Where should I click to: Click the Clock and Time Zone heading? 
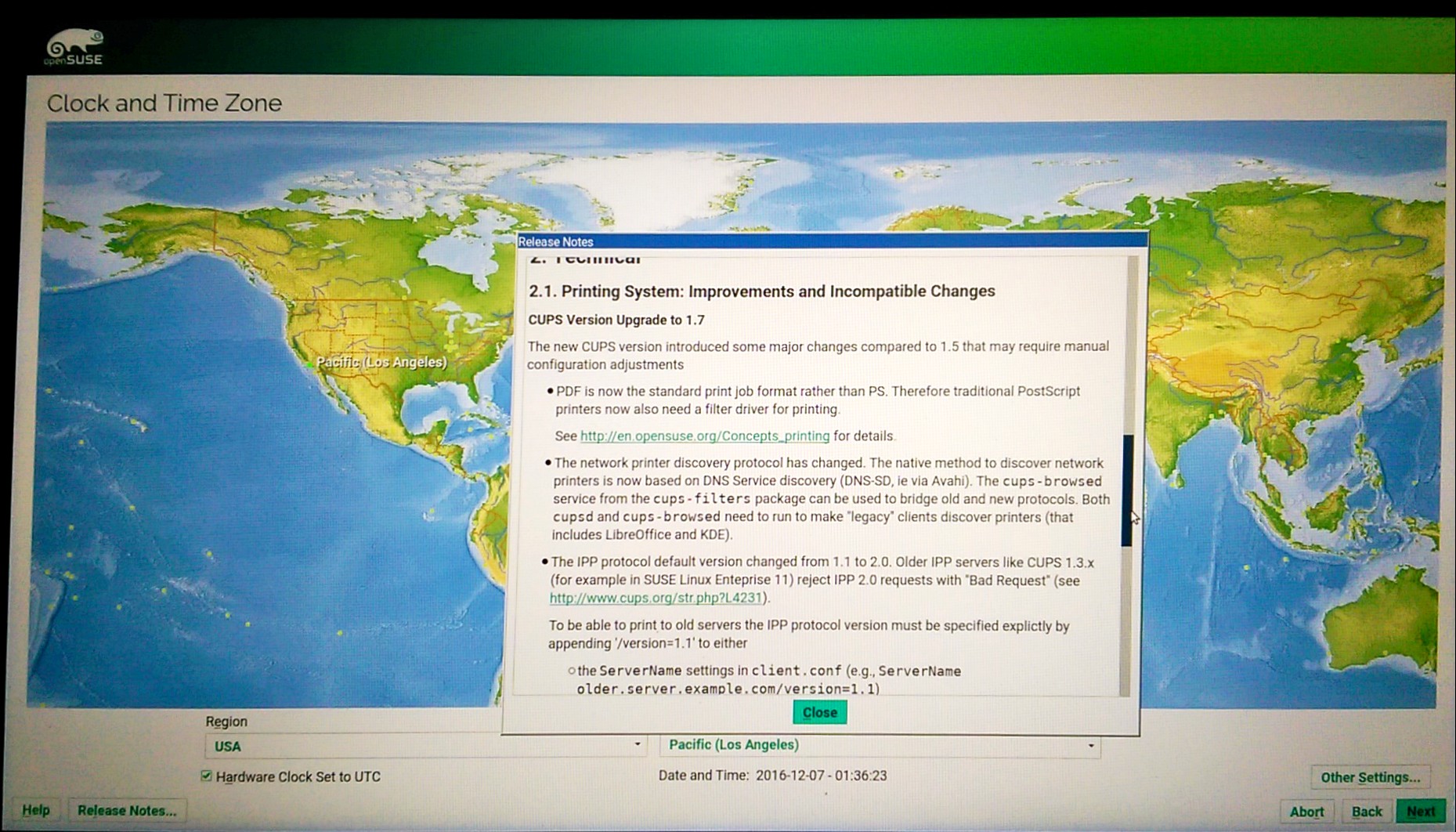pos(164,103)
